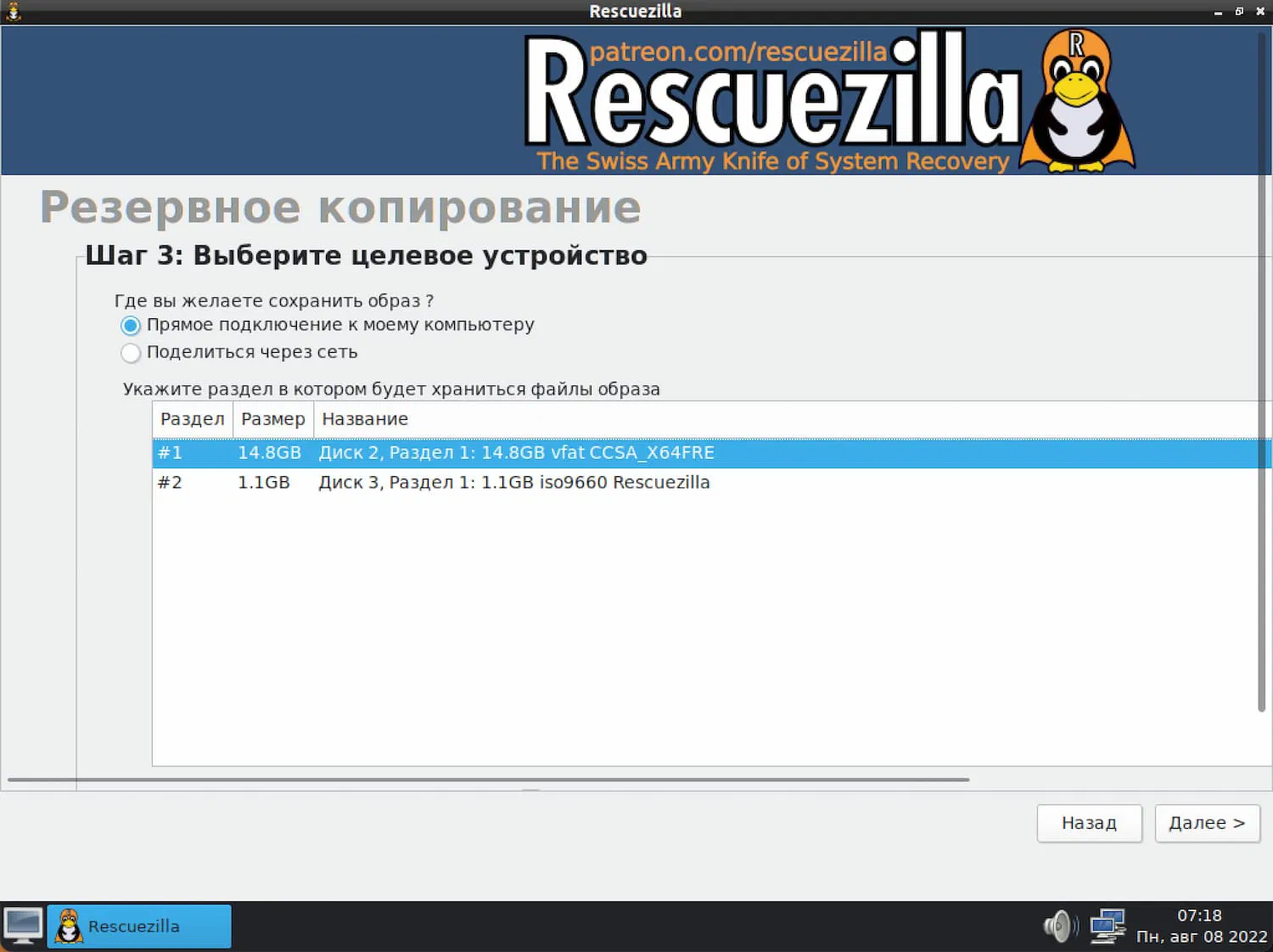Image resolution: width=1273 pixels, height=952 pixels.
Task: Click the Rescuezilla penguin logo in banner
Action: tap(1077, 100)
